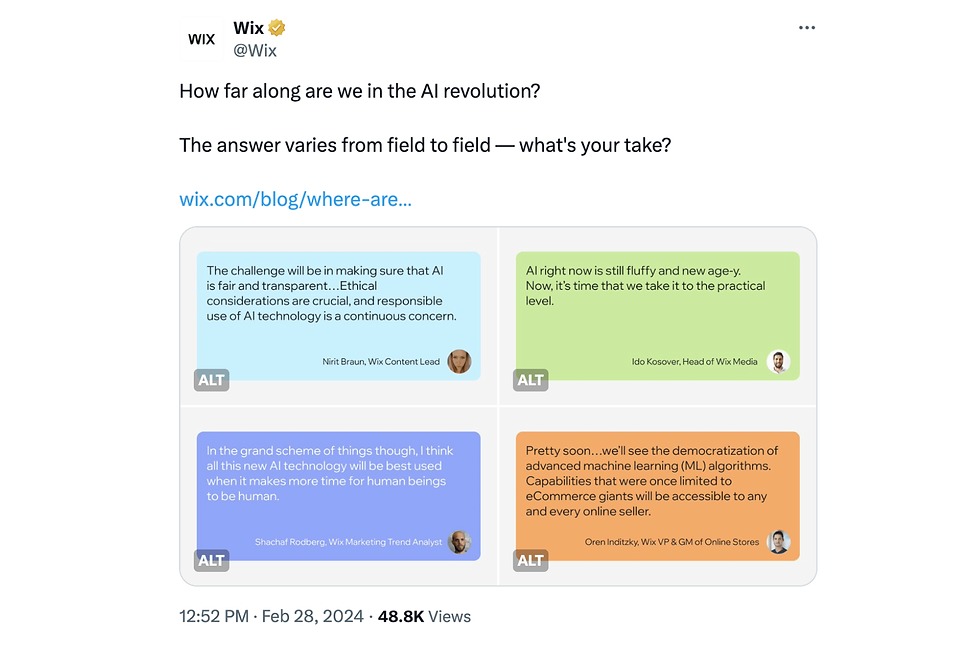Click Shachaf Rodberg's avatar photo
980x647 pixels.
pos(459,542)
